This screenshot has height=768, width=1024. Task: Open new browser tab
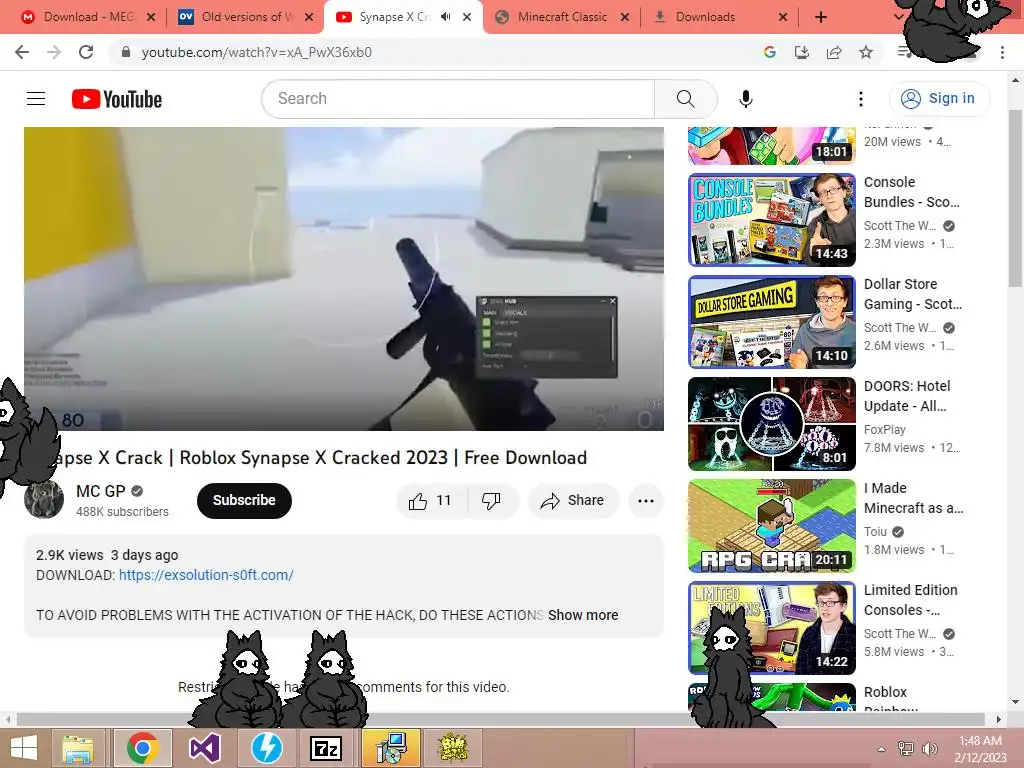click(x=821, y=17)
